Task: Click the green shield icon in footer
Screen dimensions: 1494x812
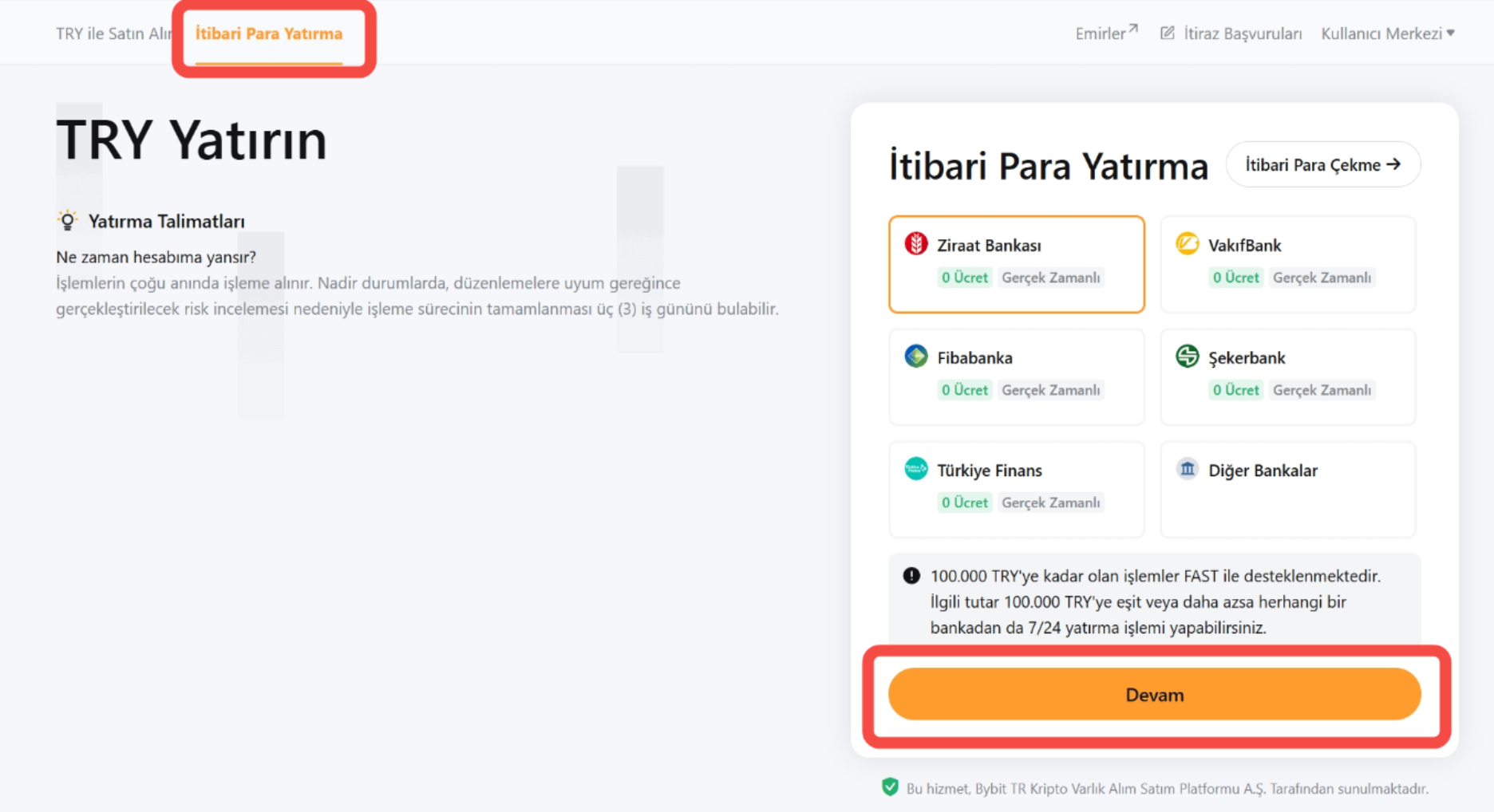Action: (890, 787)
